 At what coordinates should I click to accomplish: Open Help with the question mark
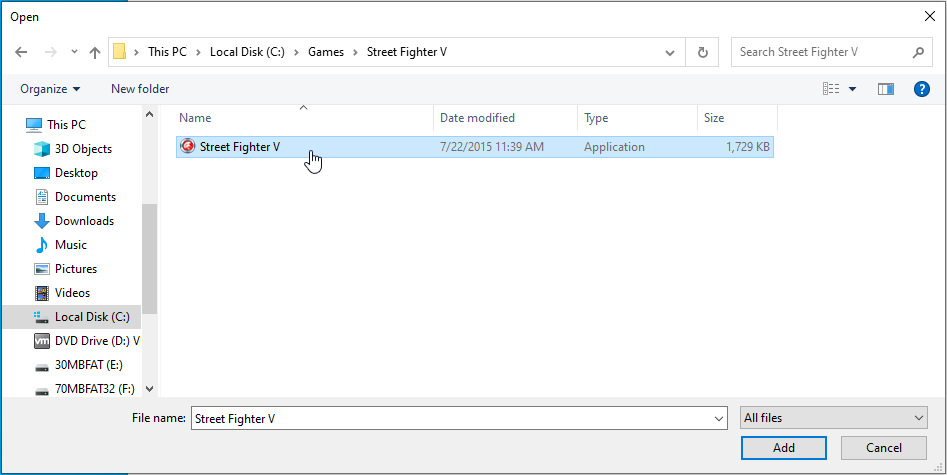tap(922, 89)
